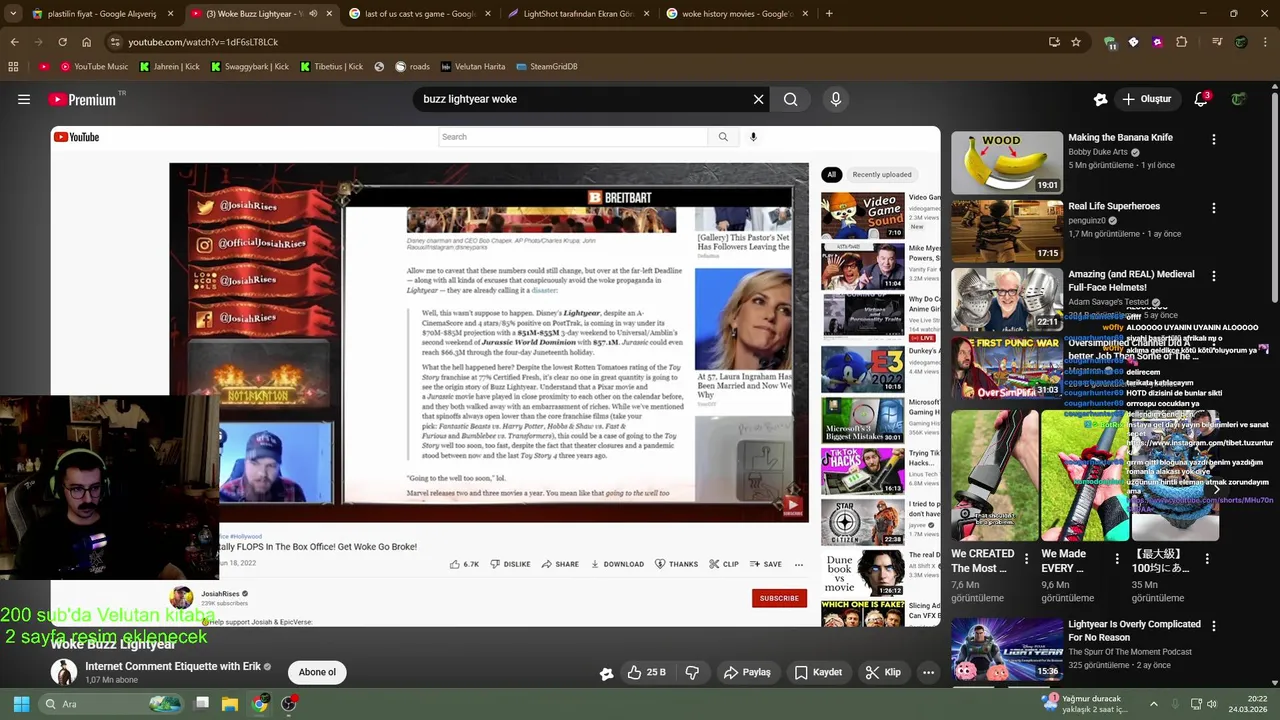This screenshot has height=720, width=1280.
Task: Open Making the Banana Knife thumbnail
Action: tap(1006, 162)
